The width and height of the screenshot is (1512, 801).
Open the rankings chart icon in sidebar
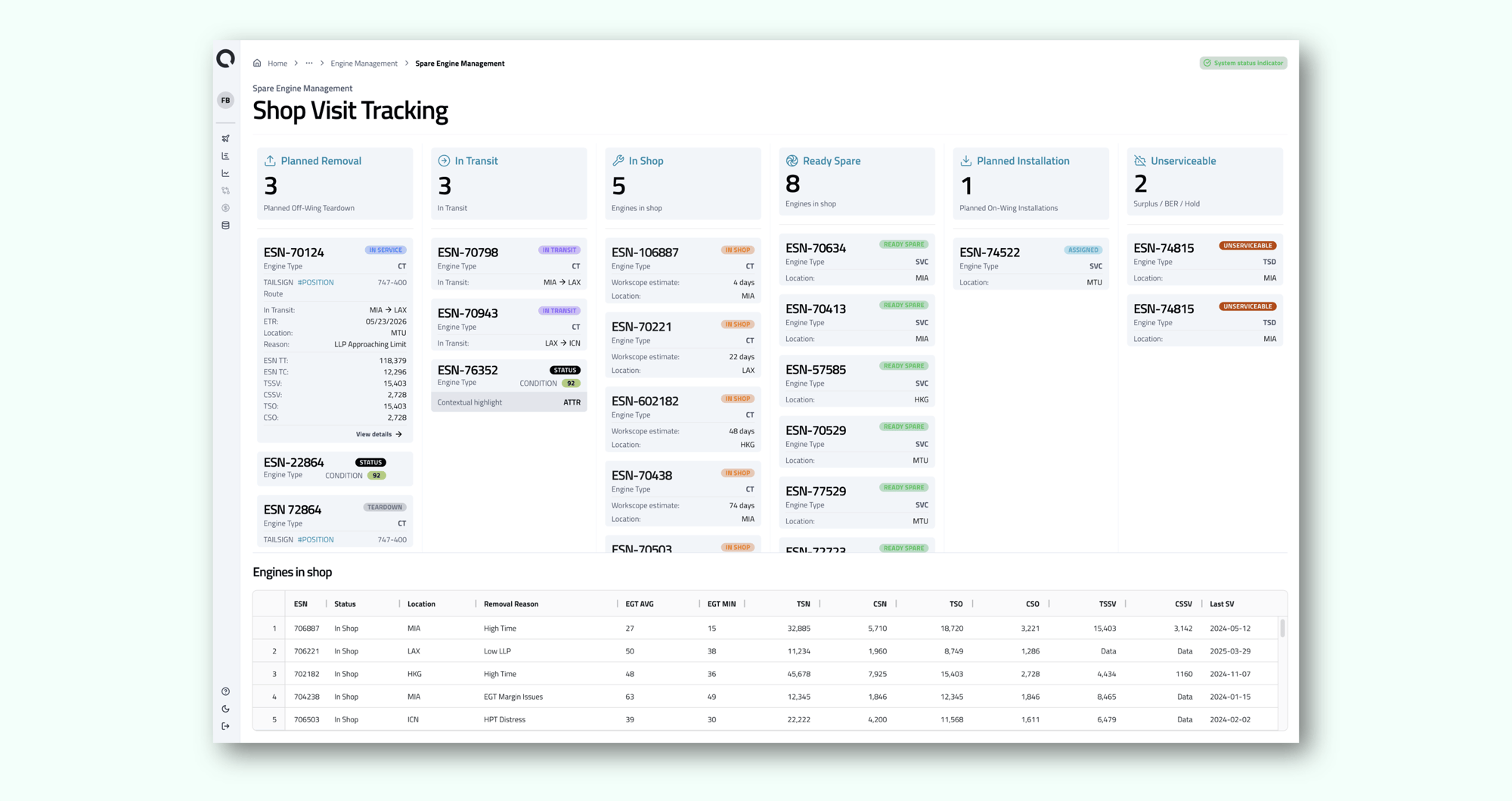(x=225, y=155)
